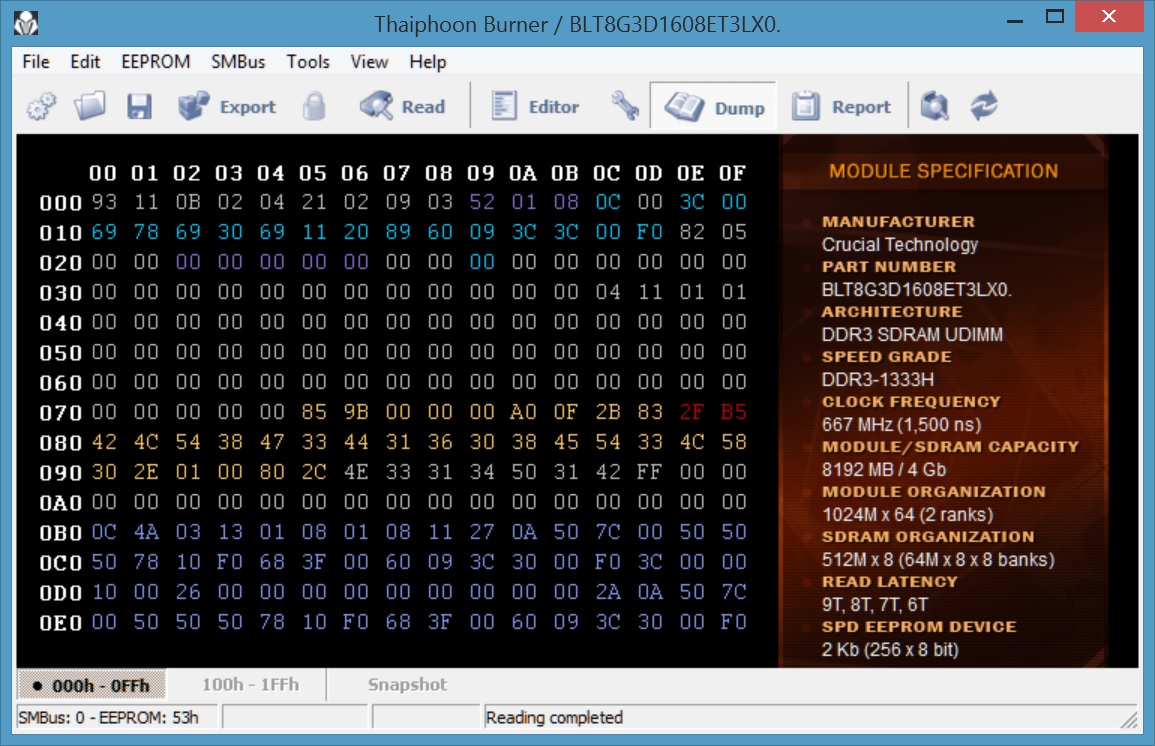Open the View menu
The height and width of the screenshot is (746, 1155).
[369, 62]
